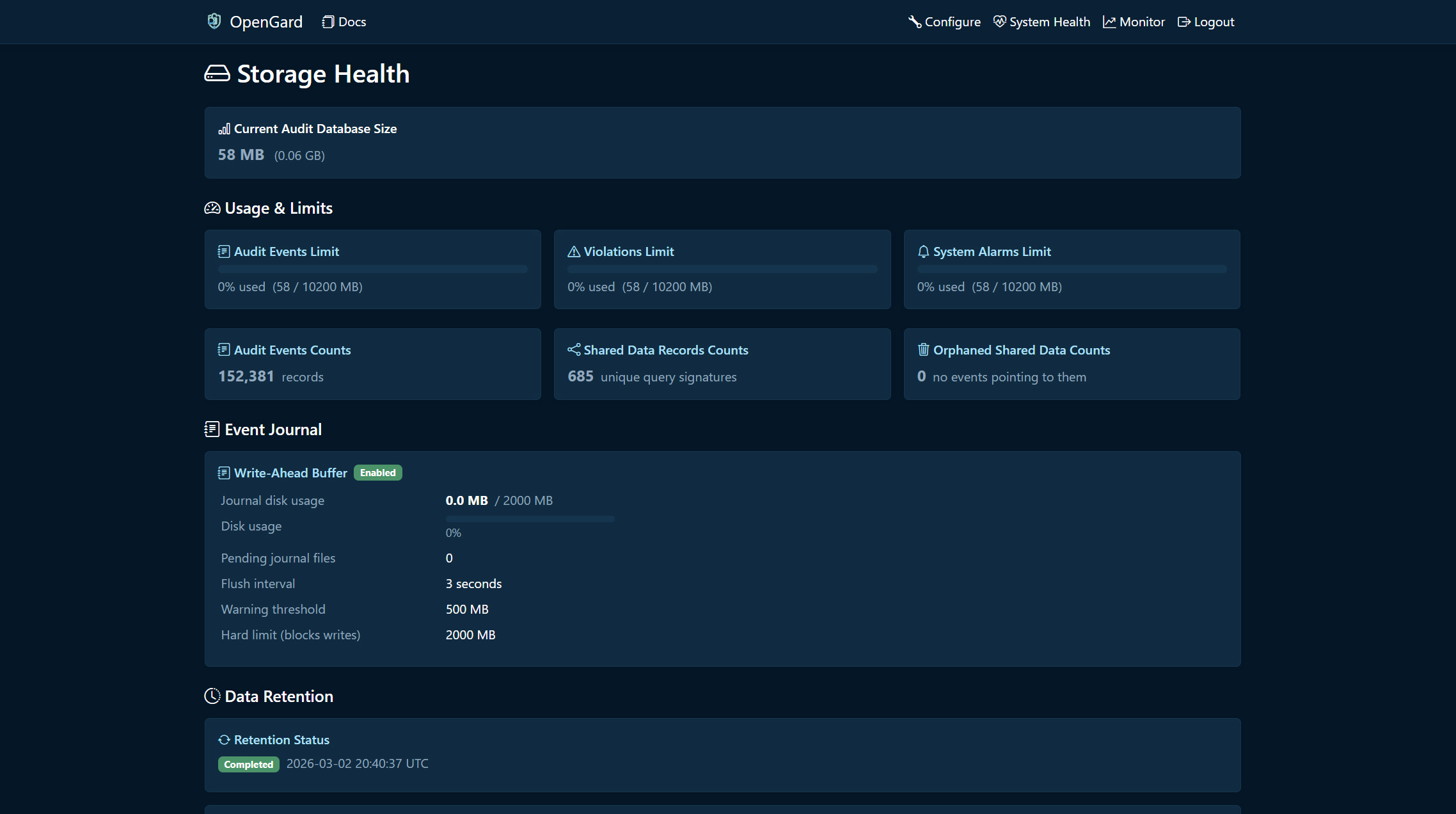Click the journal icon beside Write-Ahead Buffer
Viewport: 1456px width, 814px height.
(x=223, y=472)
